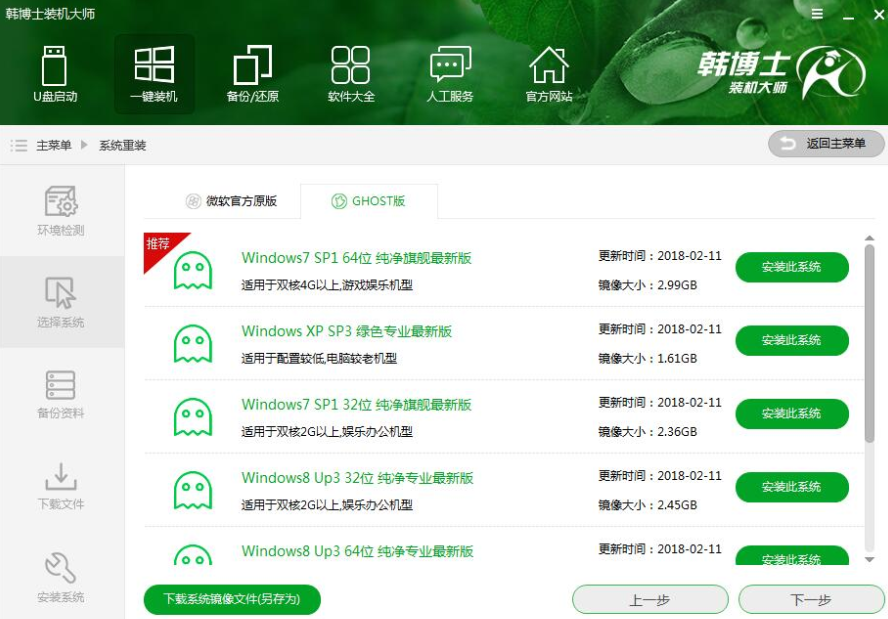Click 主菜单 in the breadcrumb
This screenshot has width=888, height=619.
point(54,146)
